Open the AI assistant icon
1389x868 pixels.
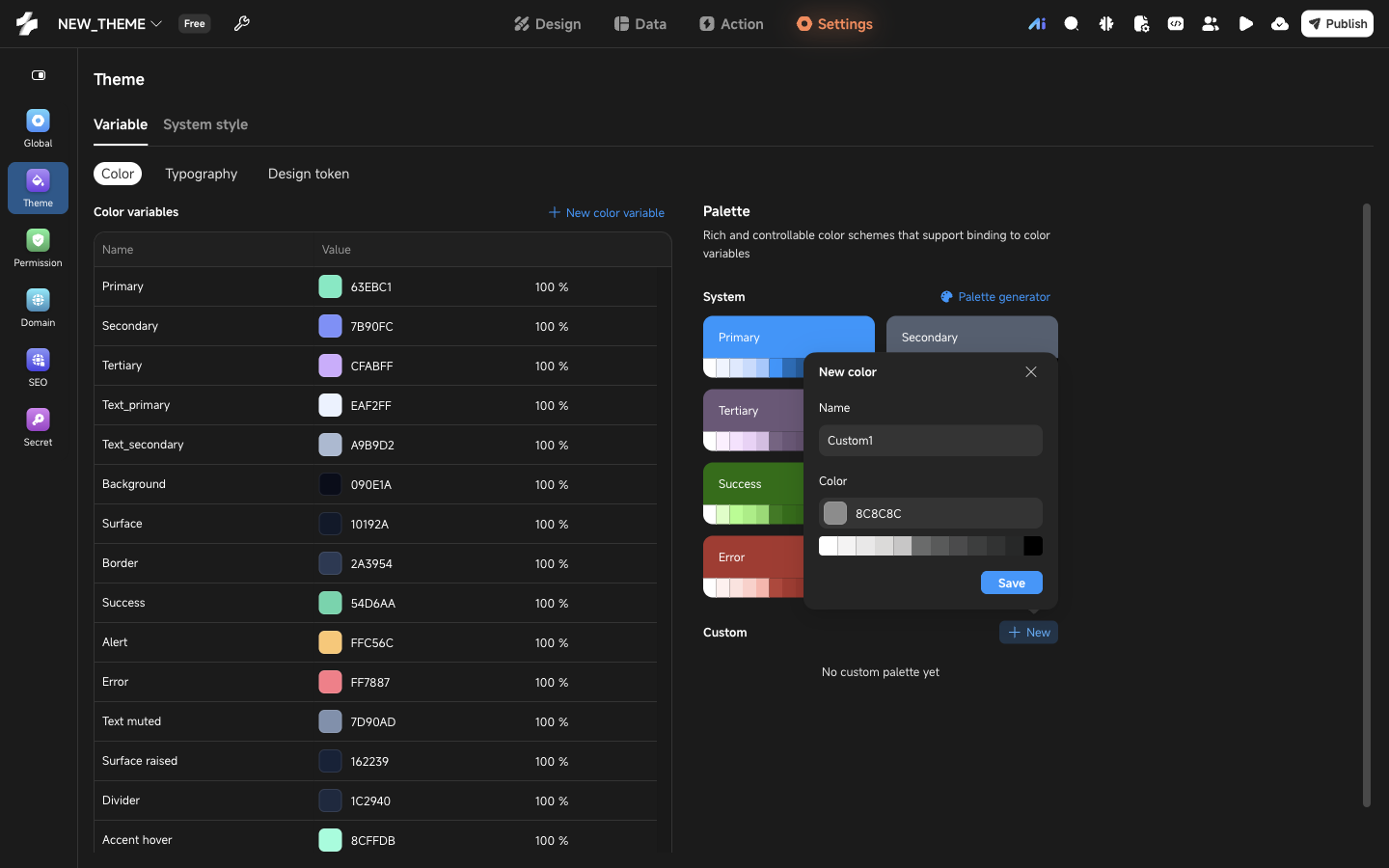click(1037, 24)
